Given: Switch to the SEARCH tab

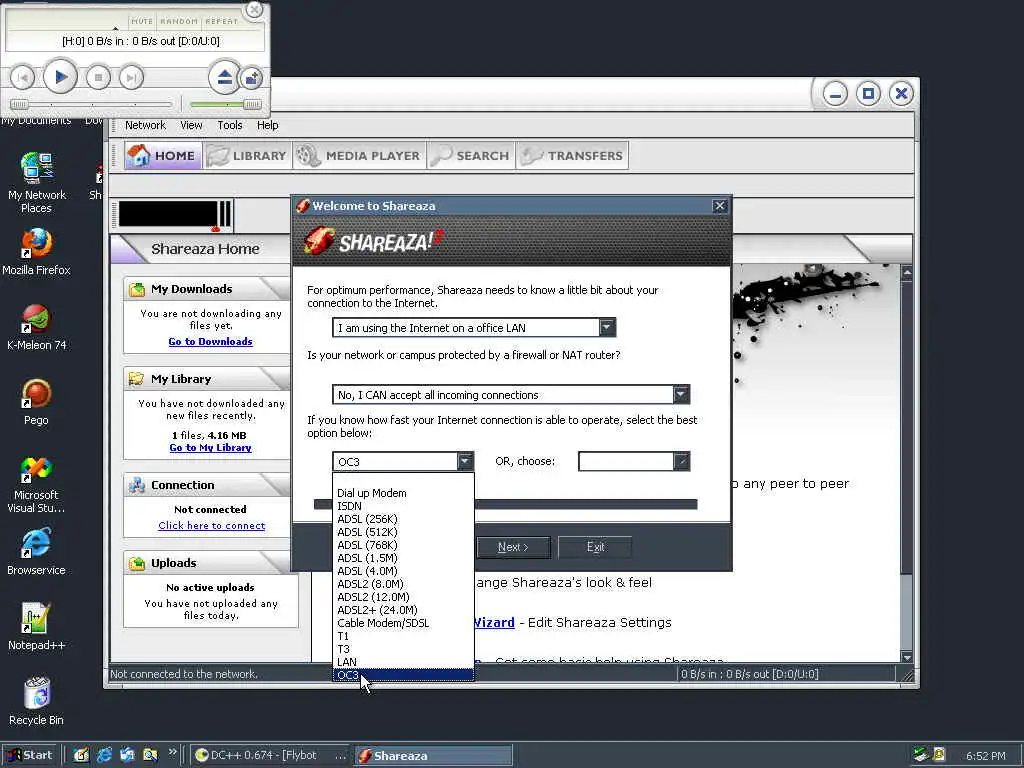Looking at the screenshot, I should (471, 155).
